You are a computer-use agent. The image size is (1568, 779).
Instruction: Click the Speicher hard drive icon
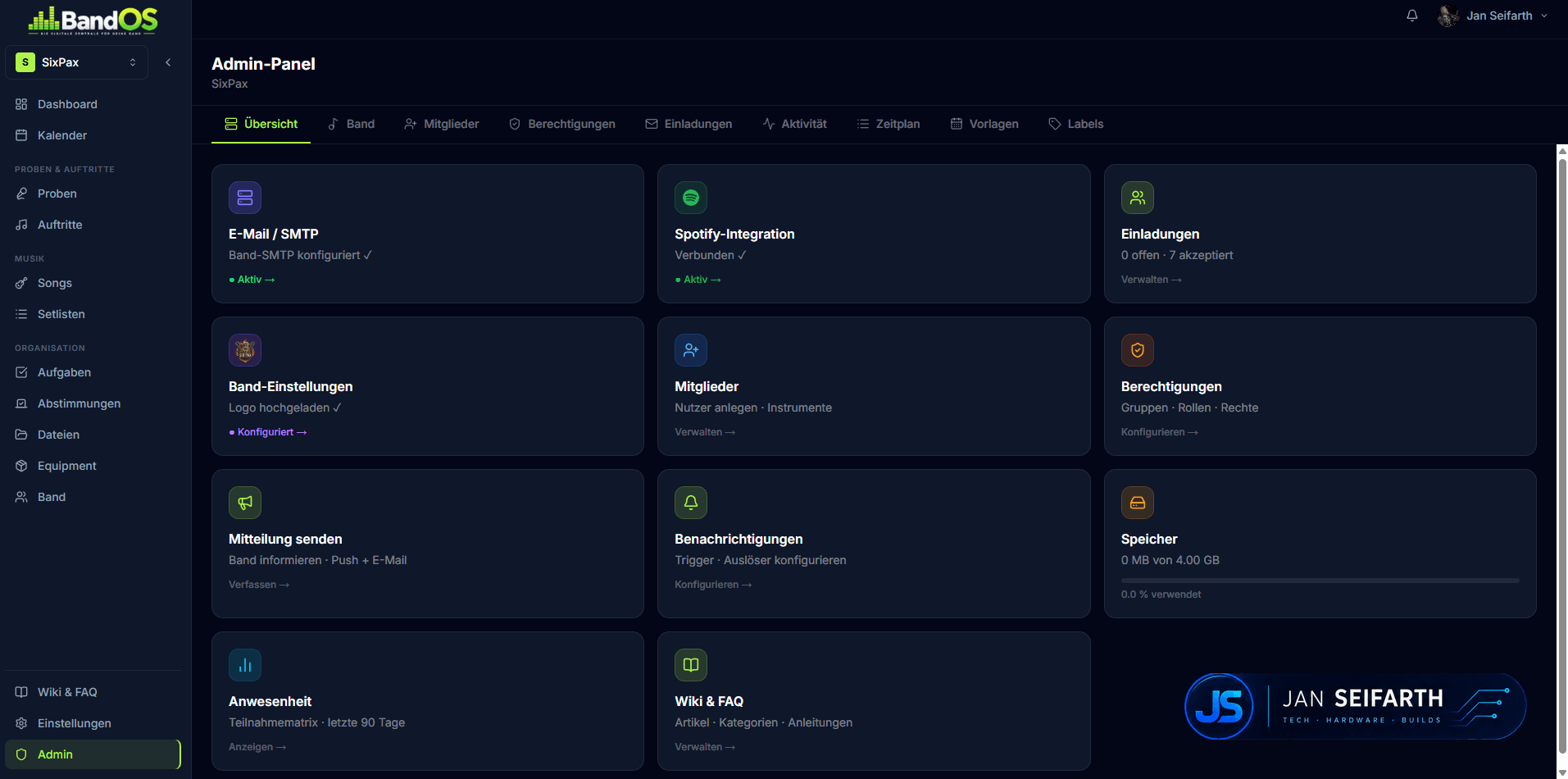[x=1138, y=503]
